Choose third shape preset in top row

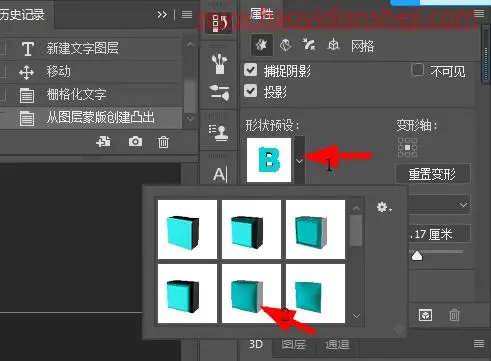click(315, 229)
